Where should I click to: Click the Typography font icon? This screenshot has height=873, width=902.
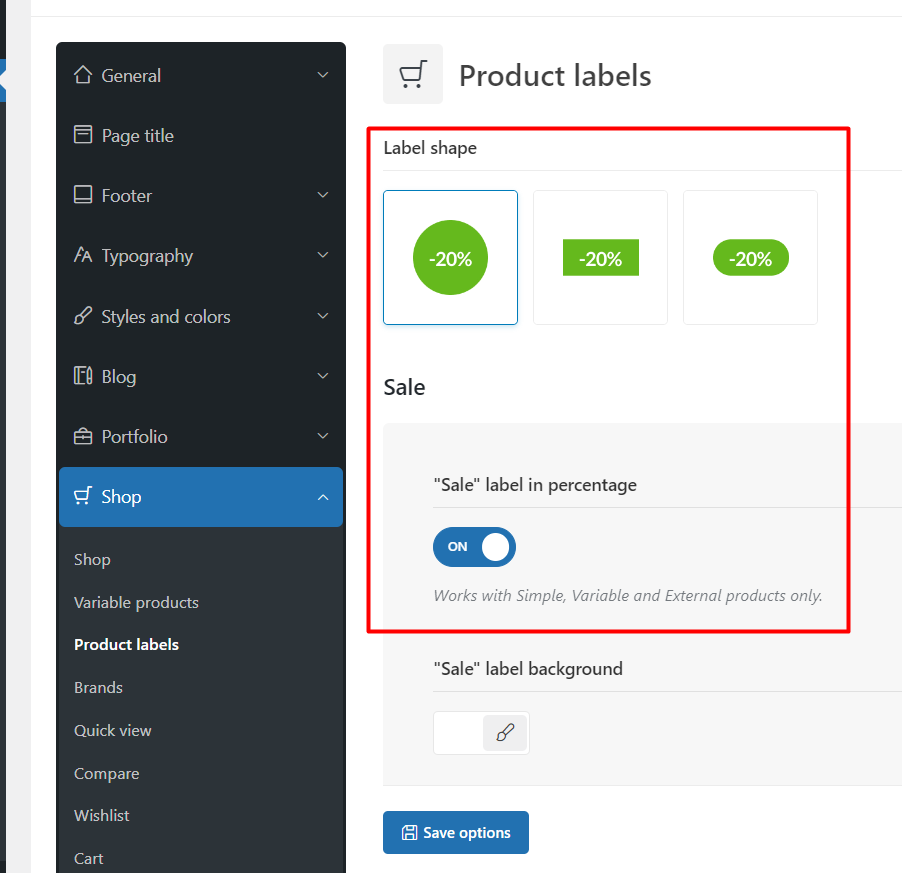point(83,255)
